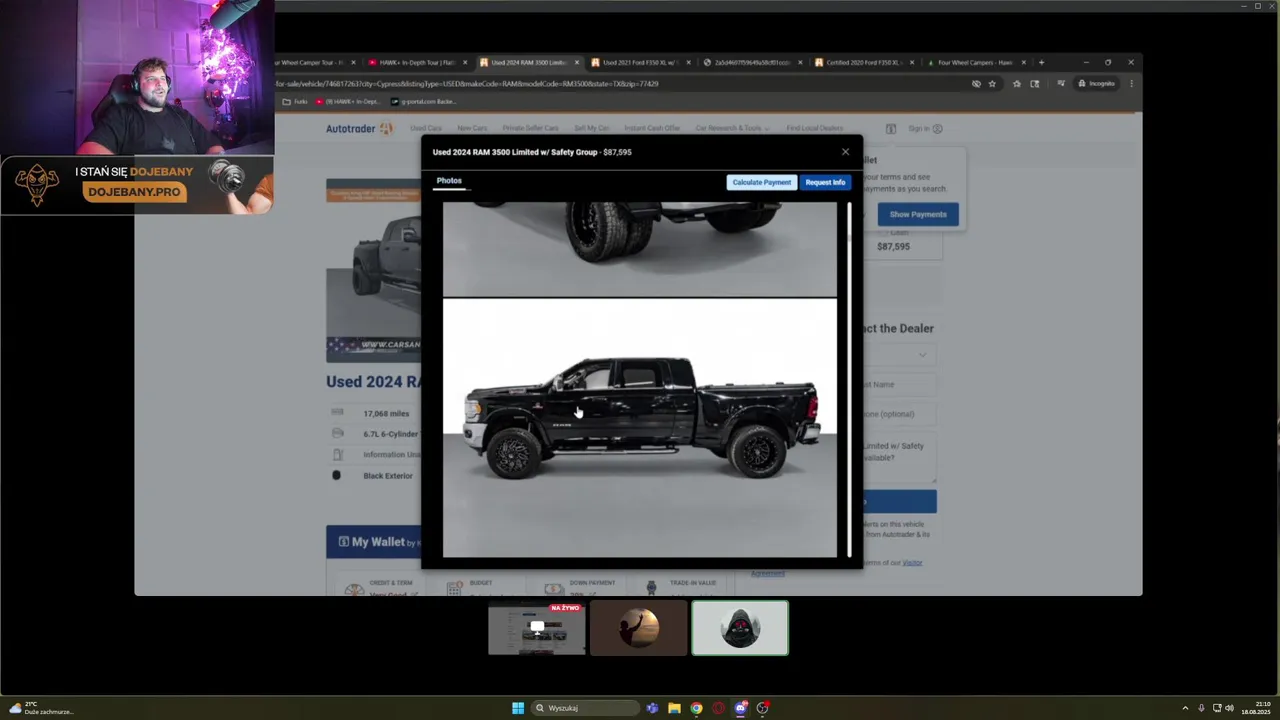Click the photo gallery vertical scrollbar
1280x720 pixels.
[x=849, y=380]
